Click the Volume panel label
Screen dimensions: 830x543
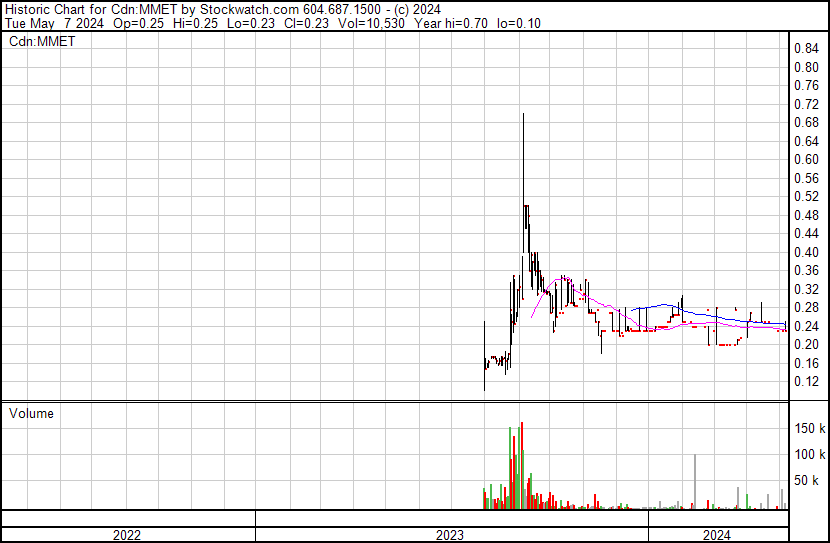pyautogui.click(x=31, y=413)
